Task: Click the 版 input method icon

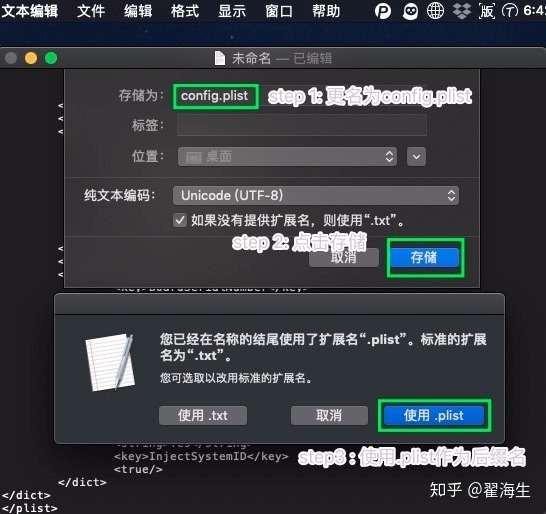Action: 487,11
